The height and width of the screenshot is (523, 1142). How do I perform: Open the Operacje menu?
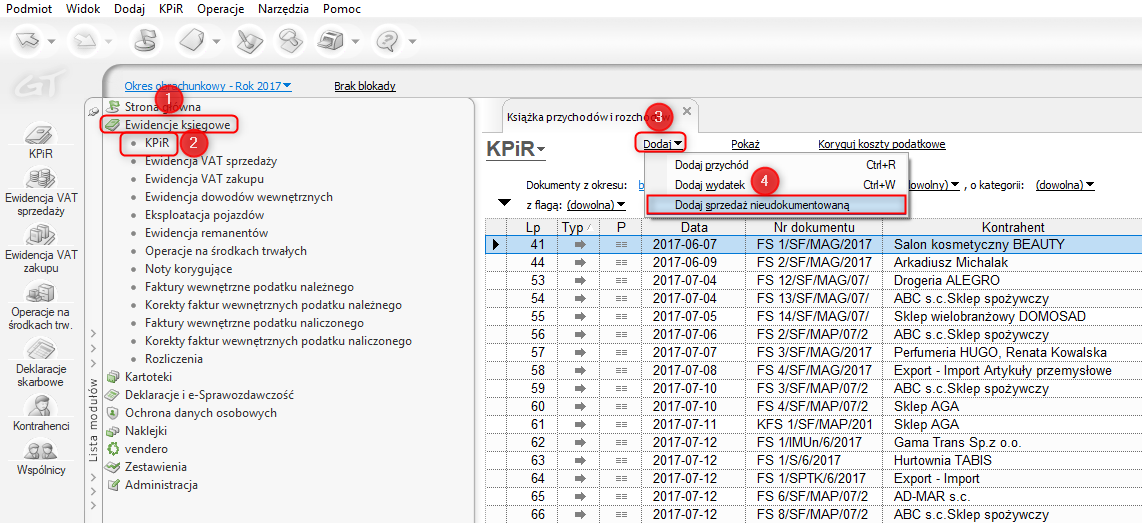221,8
